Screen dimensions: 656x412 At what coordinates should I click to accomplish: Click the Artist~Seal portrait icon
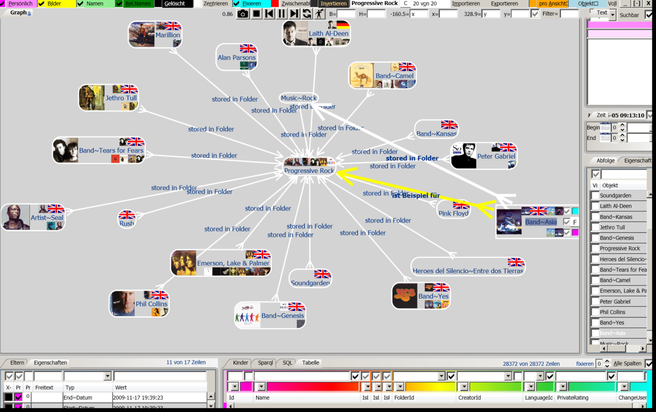(x=16, y=217)
